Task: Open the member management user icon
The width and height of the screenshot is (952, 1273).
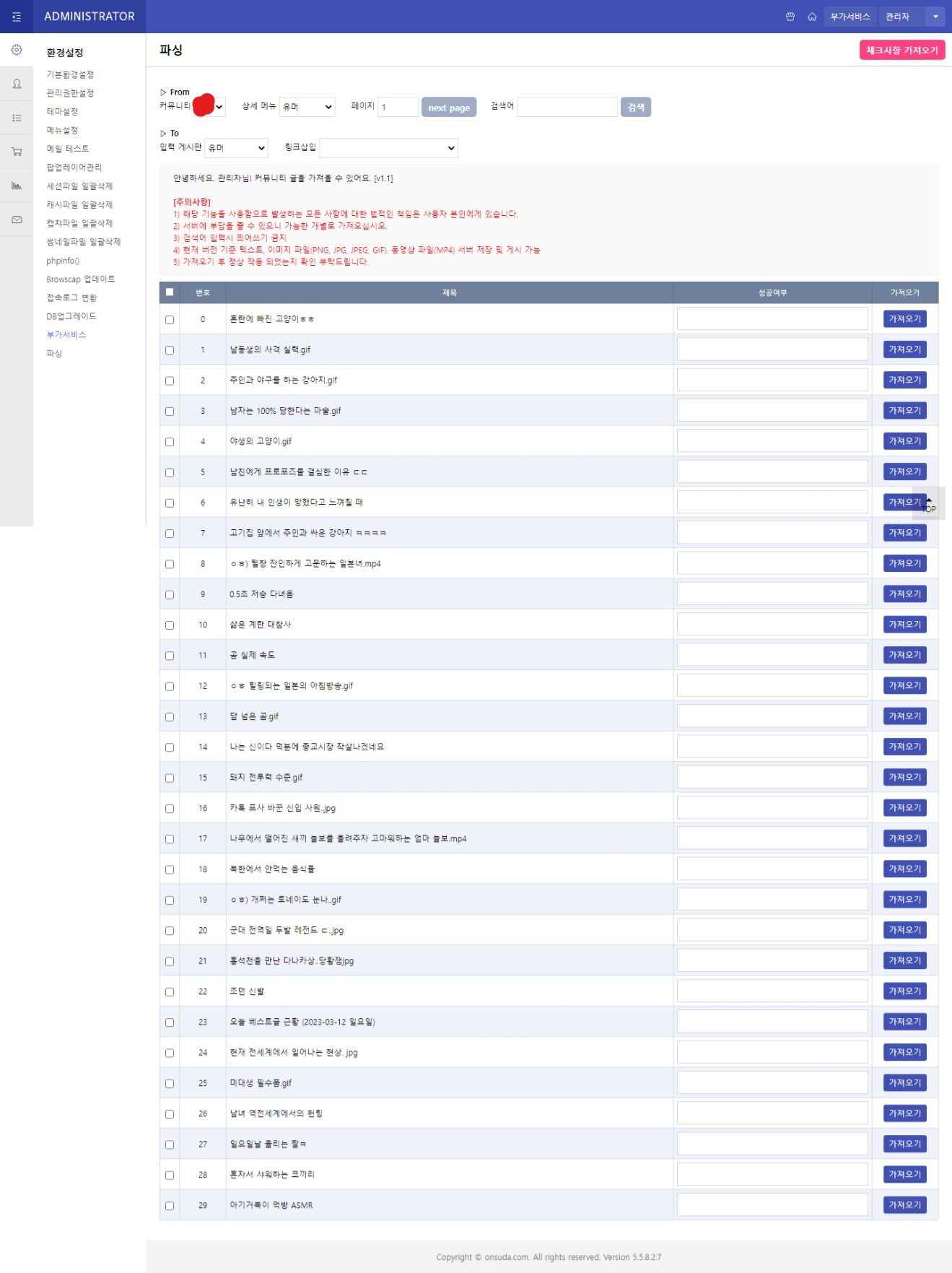Action: pyautogui.click(x=16, y=84)
